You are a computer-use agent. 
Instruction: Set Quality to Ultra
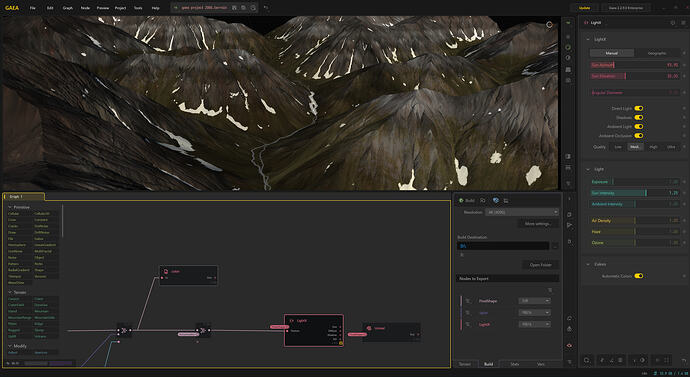(x=671, y=147)
